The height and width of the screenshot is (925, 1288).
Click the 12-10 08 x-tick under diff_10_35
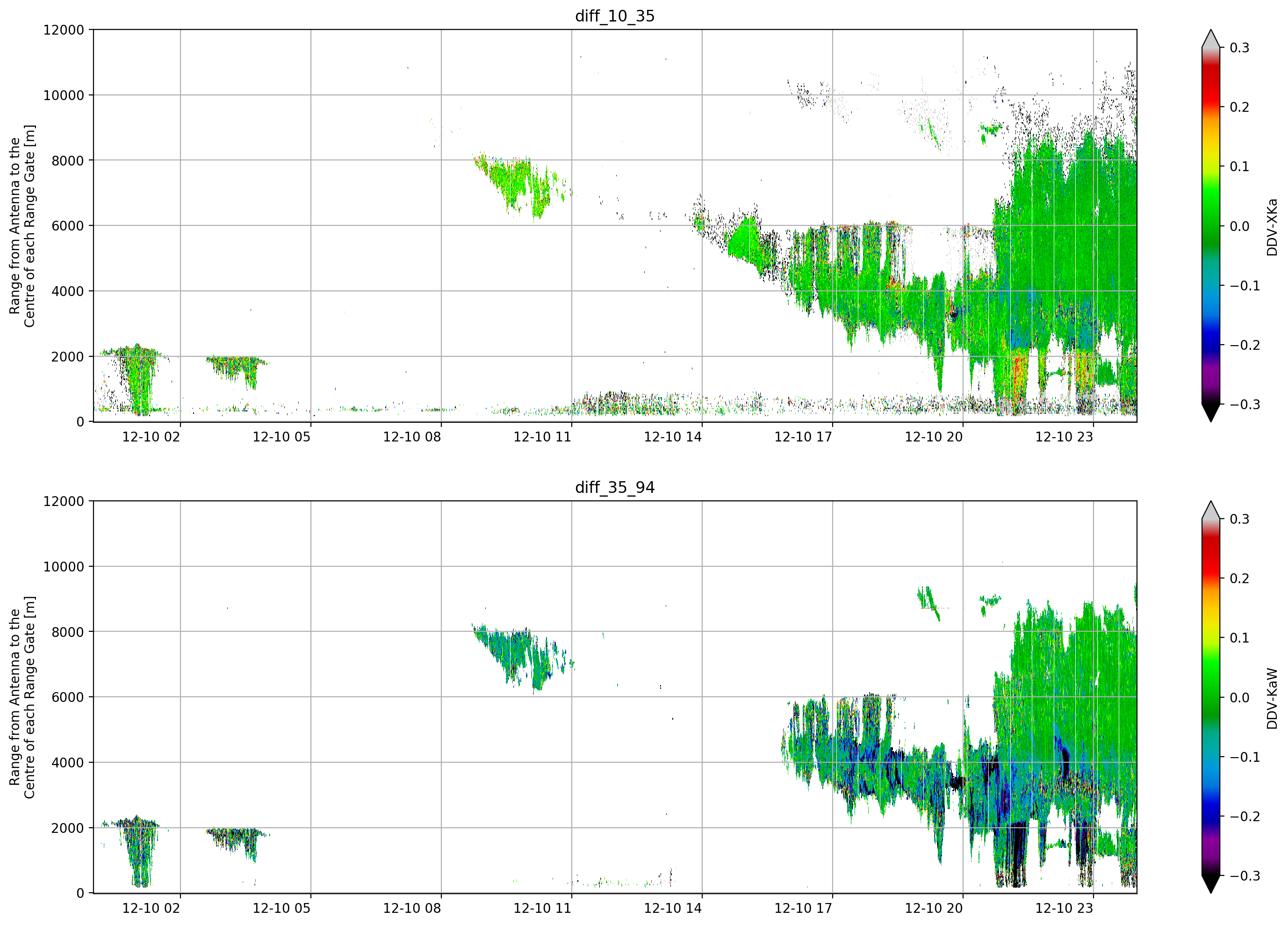point(412,437)
